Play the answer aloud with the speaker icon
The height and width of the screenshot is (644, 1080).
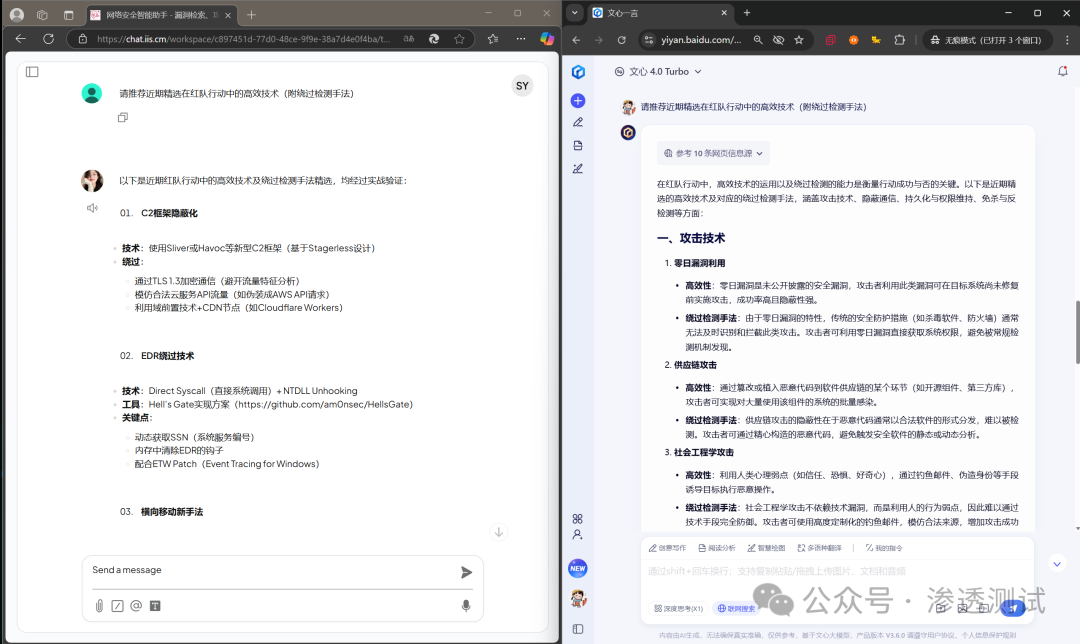tap(92, 208)
